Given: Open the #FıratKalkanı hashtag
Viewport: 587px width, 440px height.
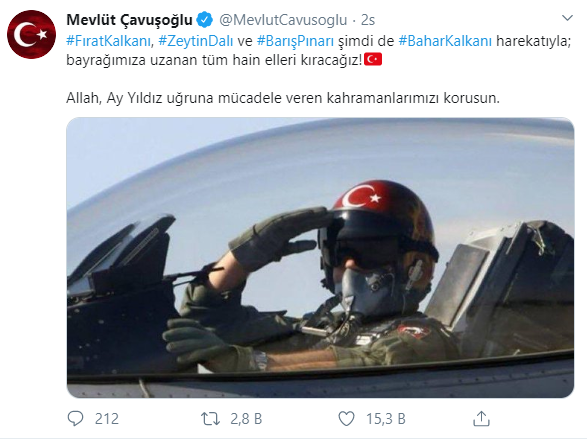Looking at the screenshot, I should point(109,41).
